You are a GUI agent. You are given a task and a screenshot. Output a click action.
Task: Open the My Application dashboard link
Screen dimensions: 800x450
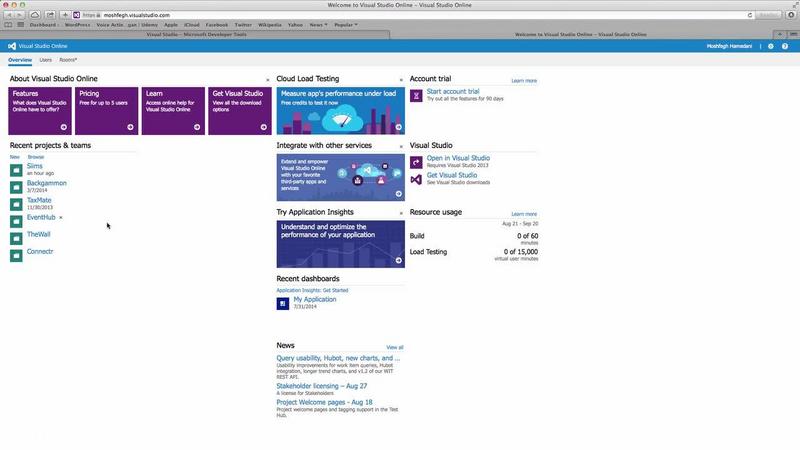pyautogui.click(x=315, y=299)
